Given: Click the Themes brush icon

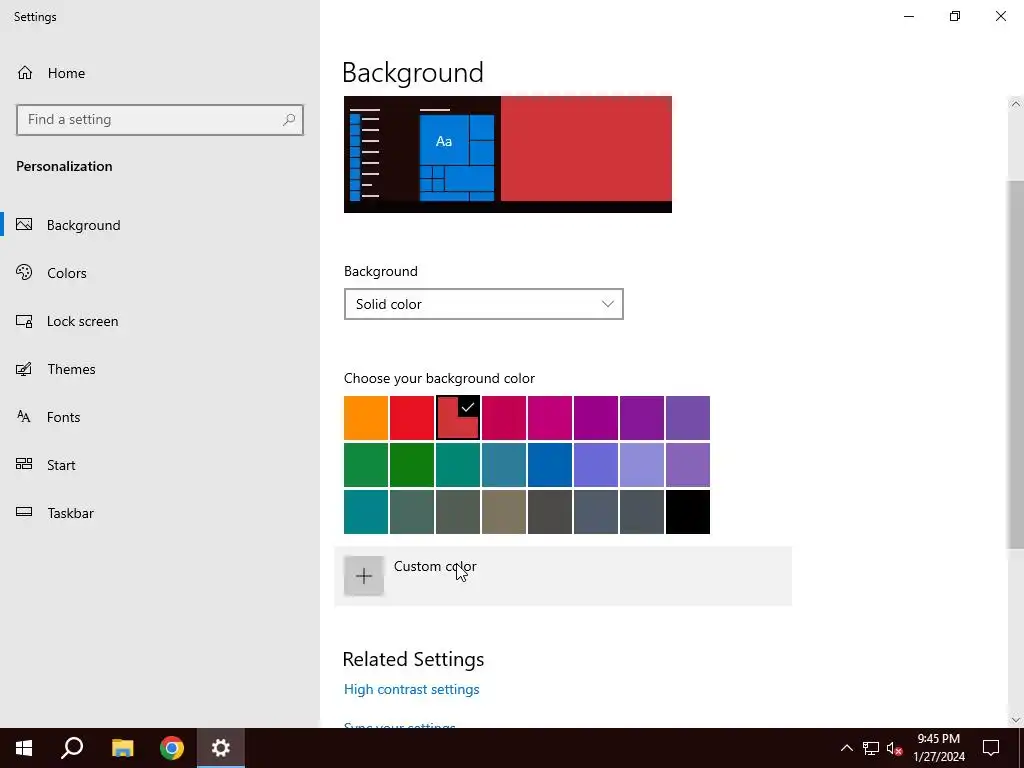Looking at the screenshot, I should 24,369.
